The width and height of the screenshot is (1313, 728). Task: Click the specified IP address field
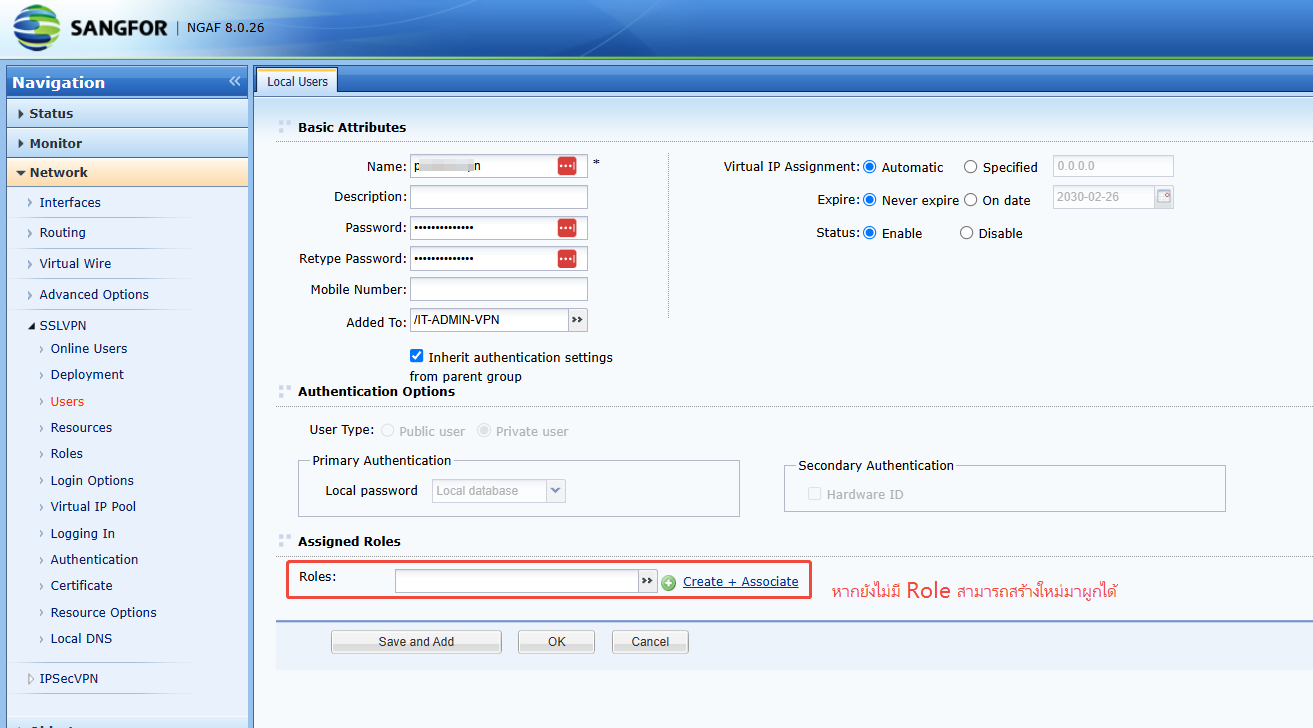pyautogui.click(x=1114, y=167)
